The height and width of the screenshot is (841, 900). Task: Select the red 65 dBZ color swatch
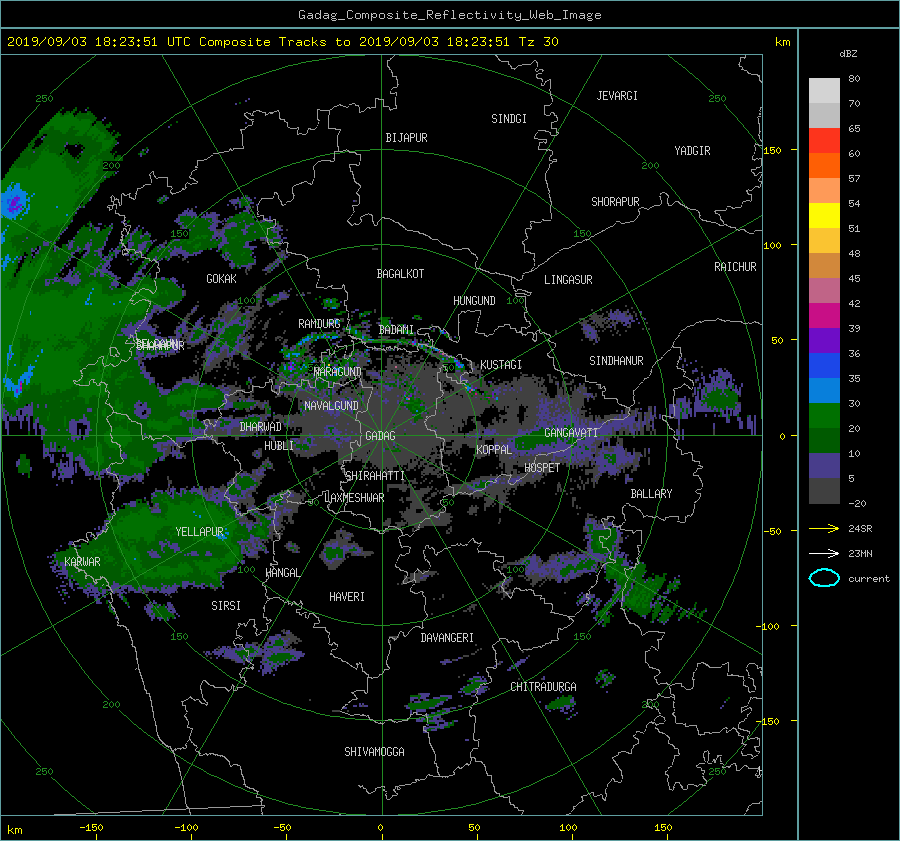pos(824,141)
